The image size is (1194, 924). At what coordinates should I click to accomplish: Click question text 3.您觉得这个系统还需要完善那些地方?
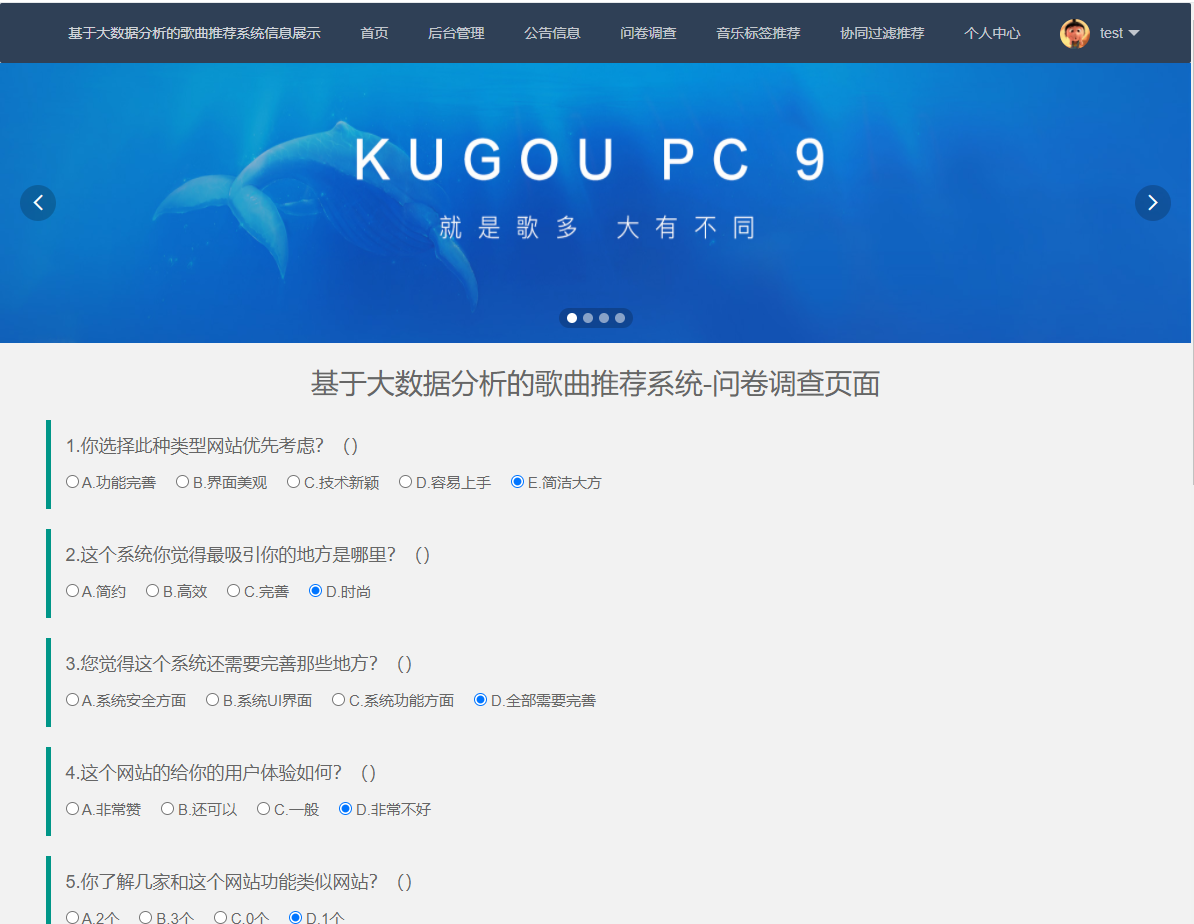click(x=221, y=663)
